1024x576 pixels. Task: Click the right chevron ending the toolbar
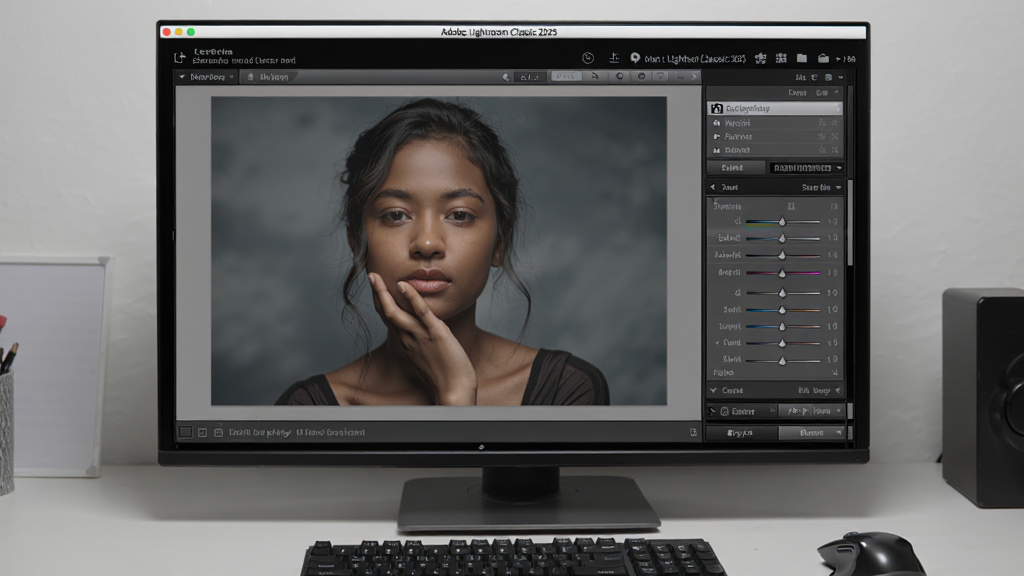(x=694, y=76)
